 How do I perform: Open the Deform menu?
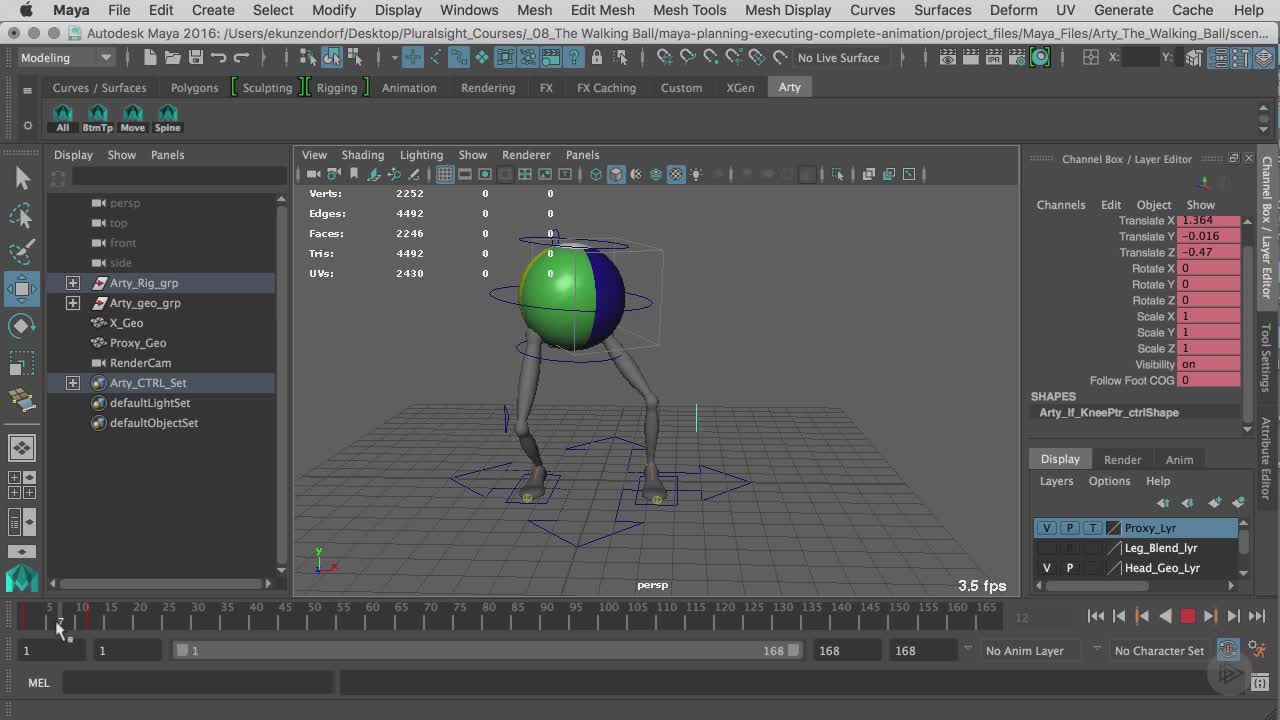pyautogui.click(x=1013, y=10)
